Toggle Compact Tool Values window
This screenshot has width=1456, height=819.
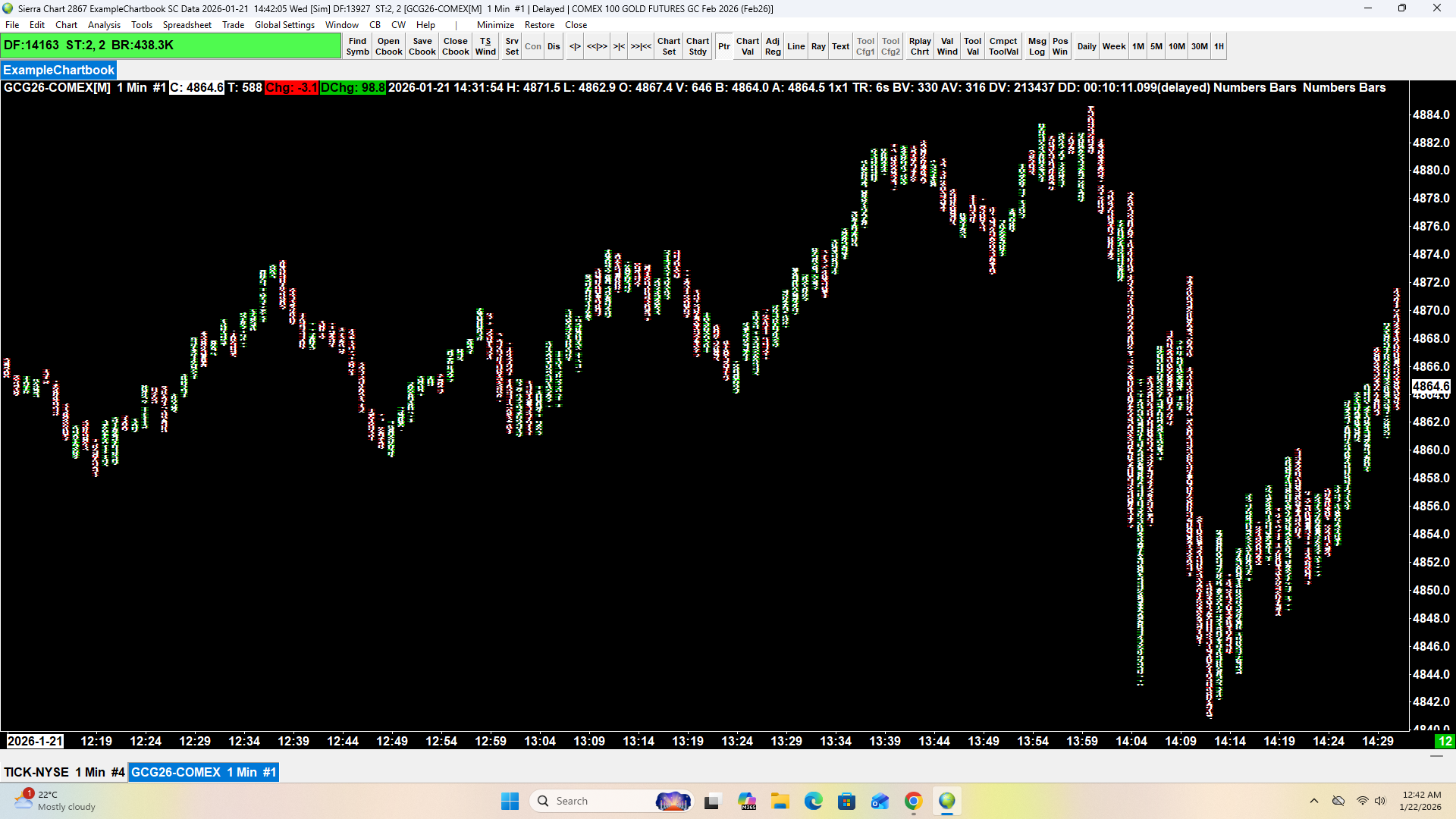click(1003, 46)
